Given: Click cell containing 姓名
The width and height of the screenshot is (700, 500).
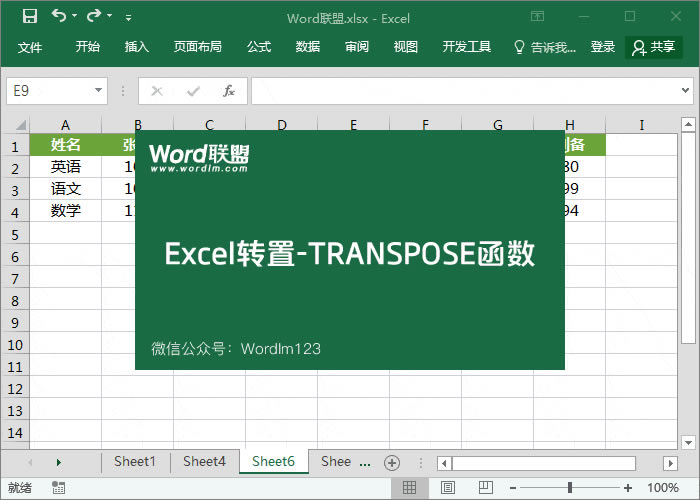Looking at the screenshot, I should click(66, 145).
